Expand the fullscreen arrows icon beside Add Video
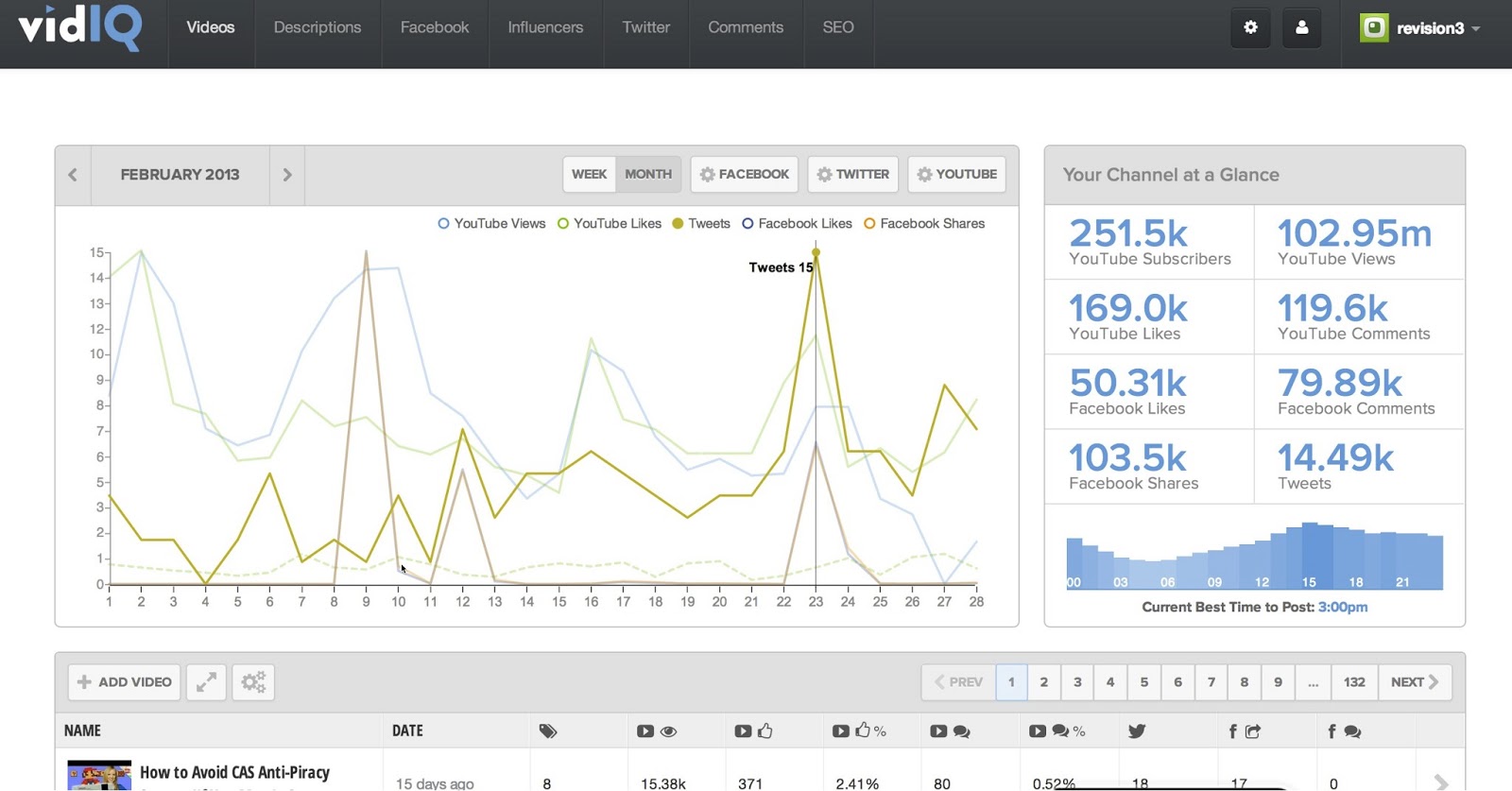This screenshot has width=1512, height=791. pyautogui.click(x=206, y=681)
